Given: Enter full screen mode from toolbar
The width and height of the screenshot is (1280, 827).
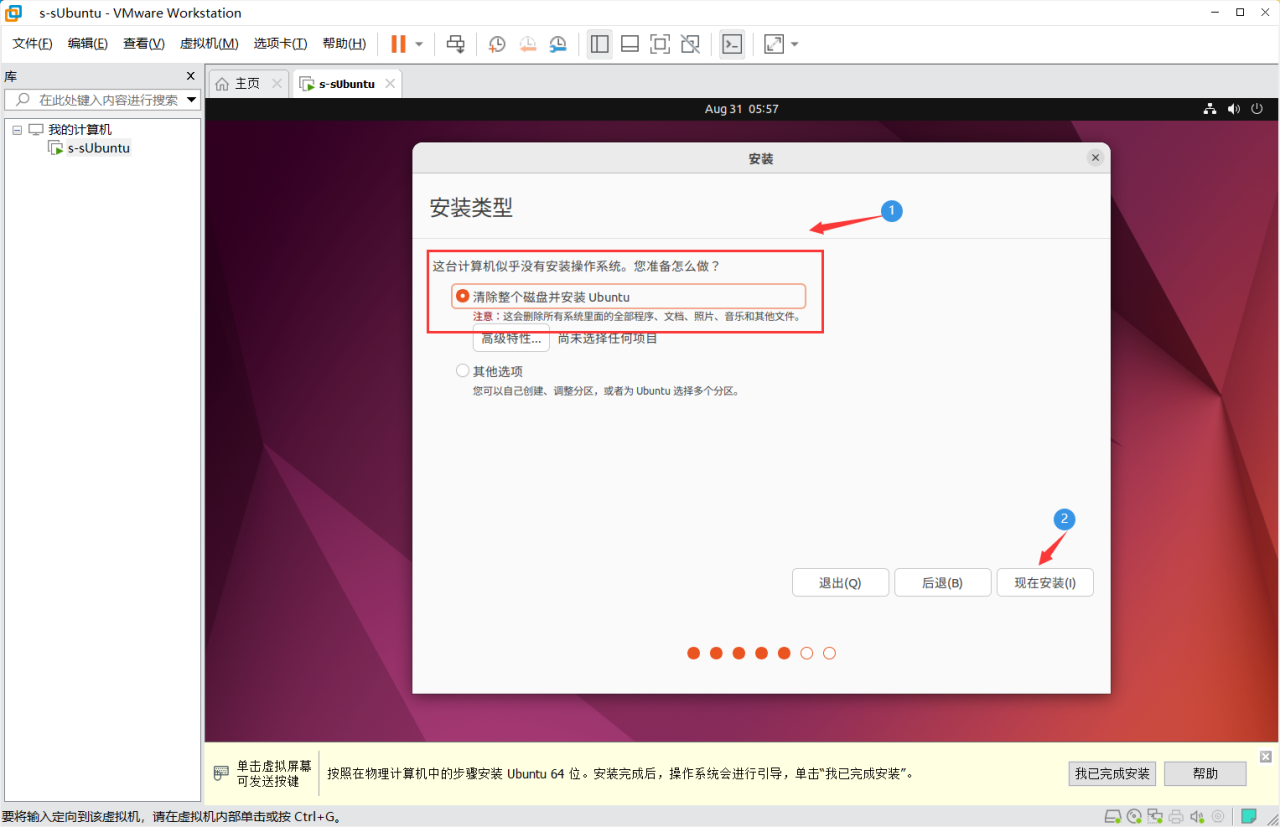Looking at the screenshot, I should coord(660,44).
